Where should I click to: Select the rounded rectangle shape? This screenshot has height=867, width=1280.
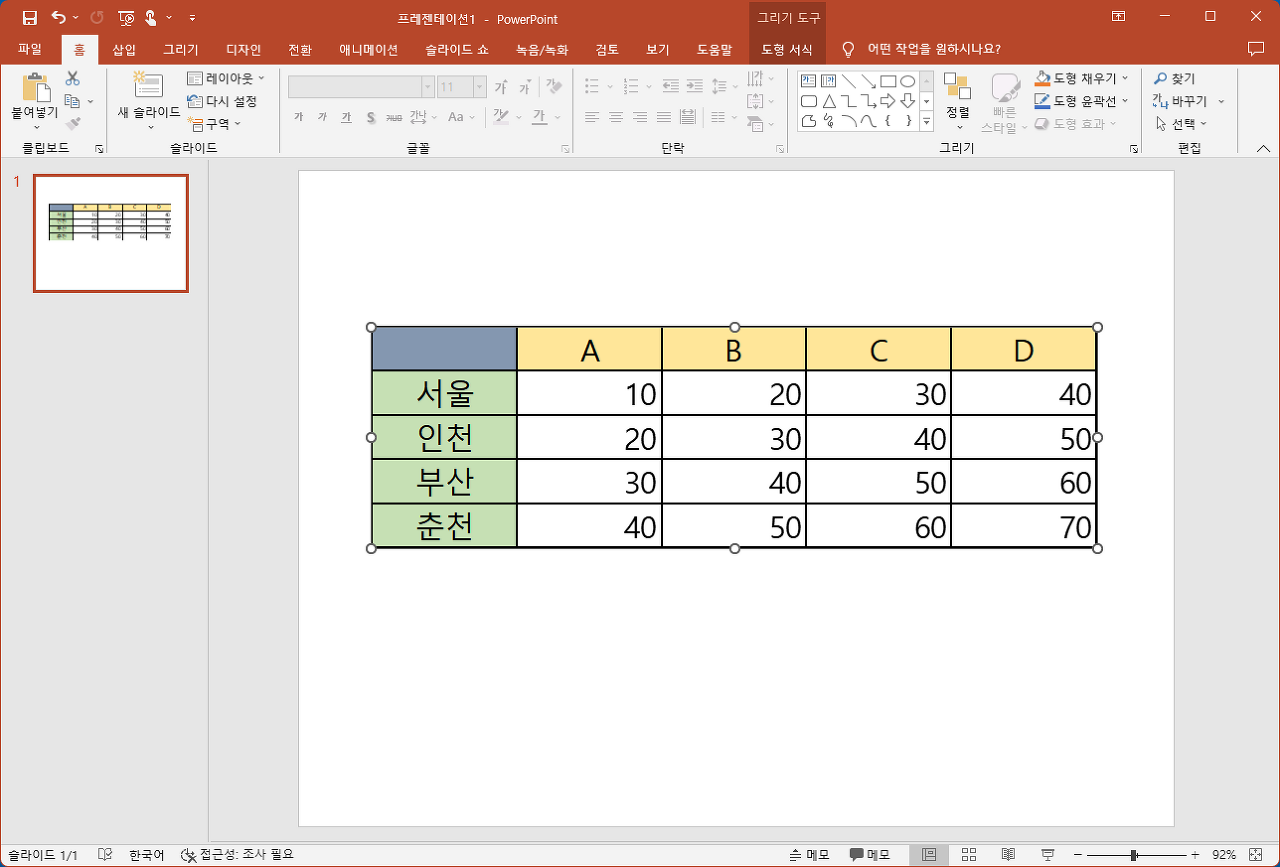[808, 101]
